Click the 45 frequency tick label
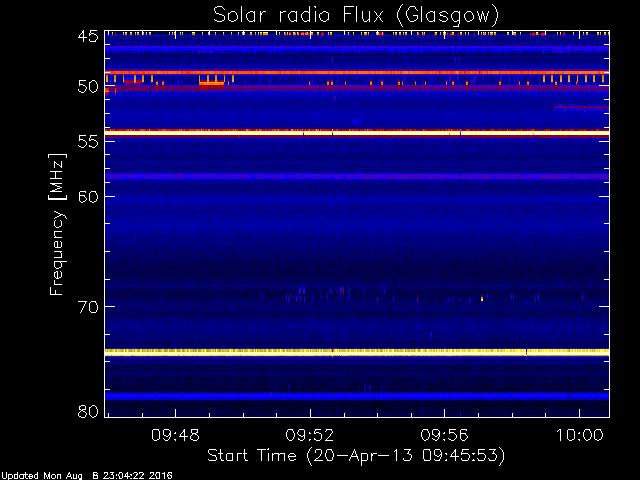The height and width of the screenshot is (480, 640). click(x=88, y=36)
